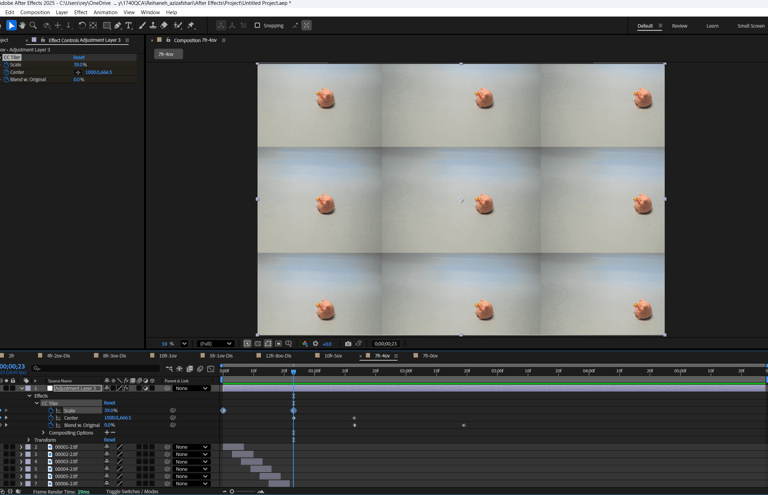Open the Animation menu
768x495 pixels.
105,12
